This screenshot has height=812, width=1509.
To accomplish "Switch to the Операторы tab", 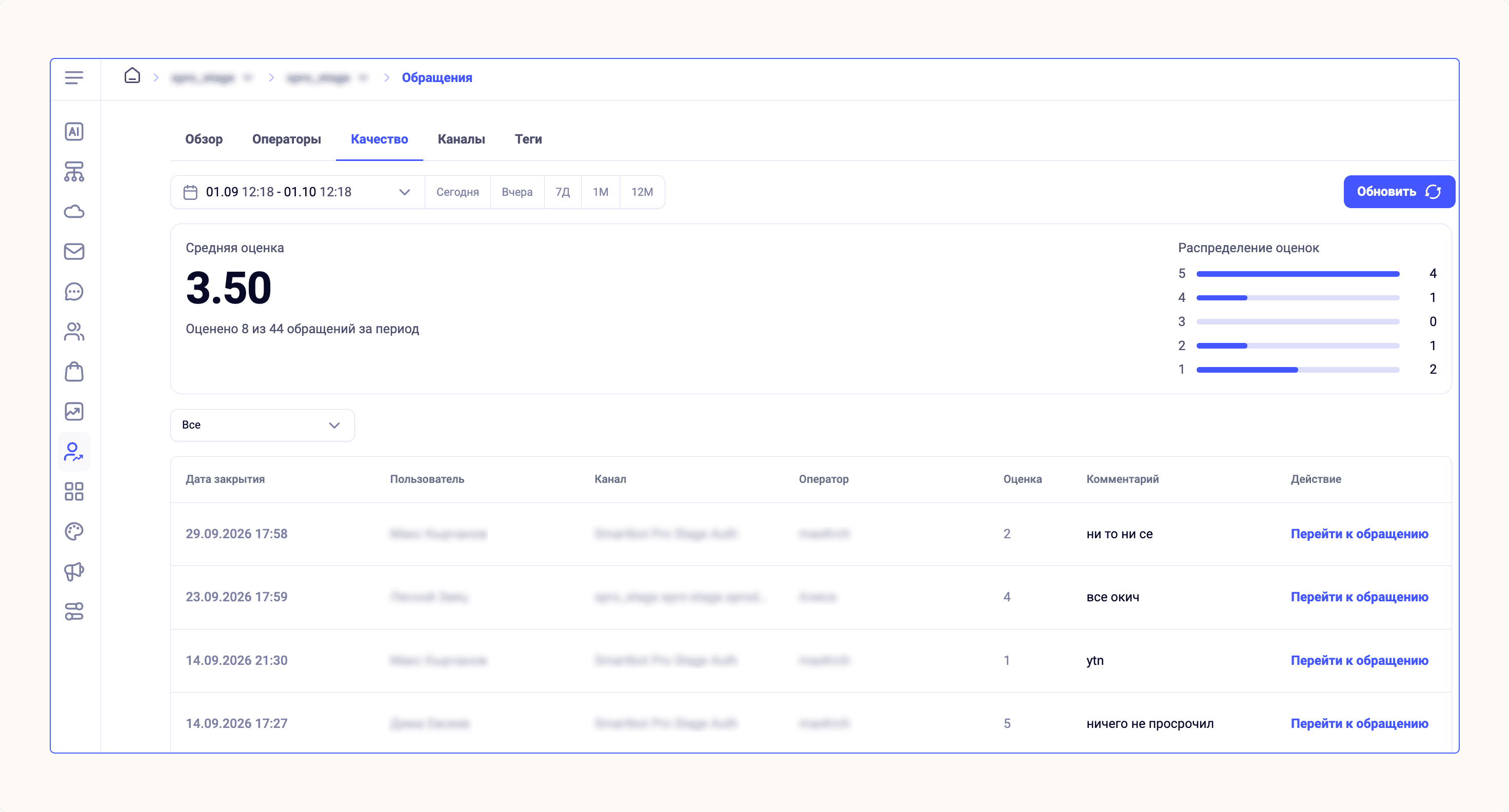I will coord(286,139).
